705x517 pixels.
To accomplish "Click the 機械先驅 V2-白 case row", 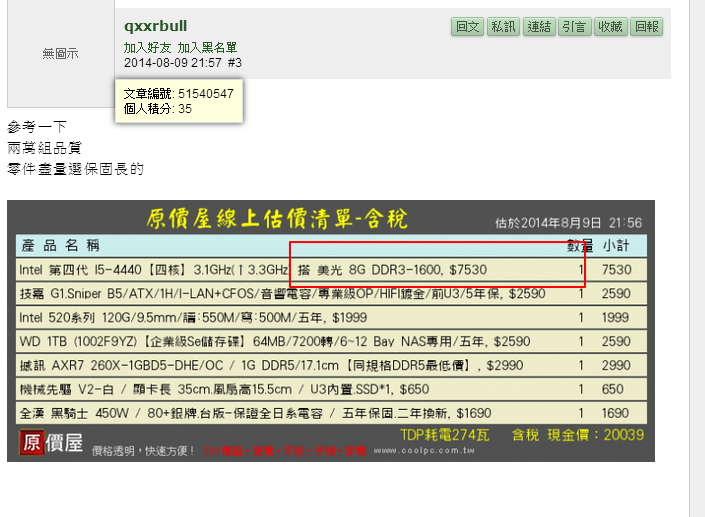I will pyautogui.click(x=331, y=389).
